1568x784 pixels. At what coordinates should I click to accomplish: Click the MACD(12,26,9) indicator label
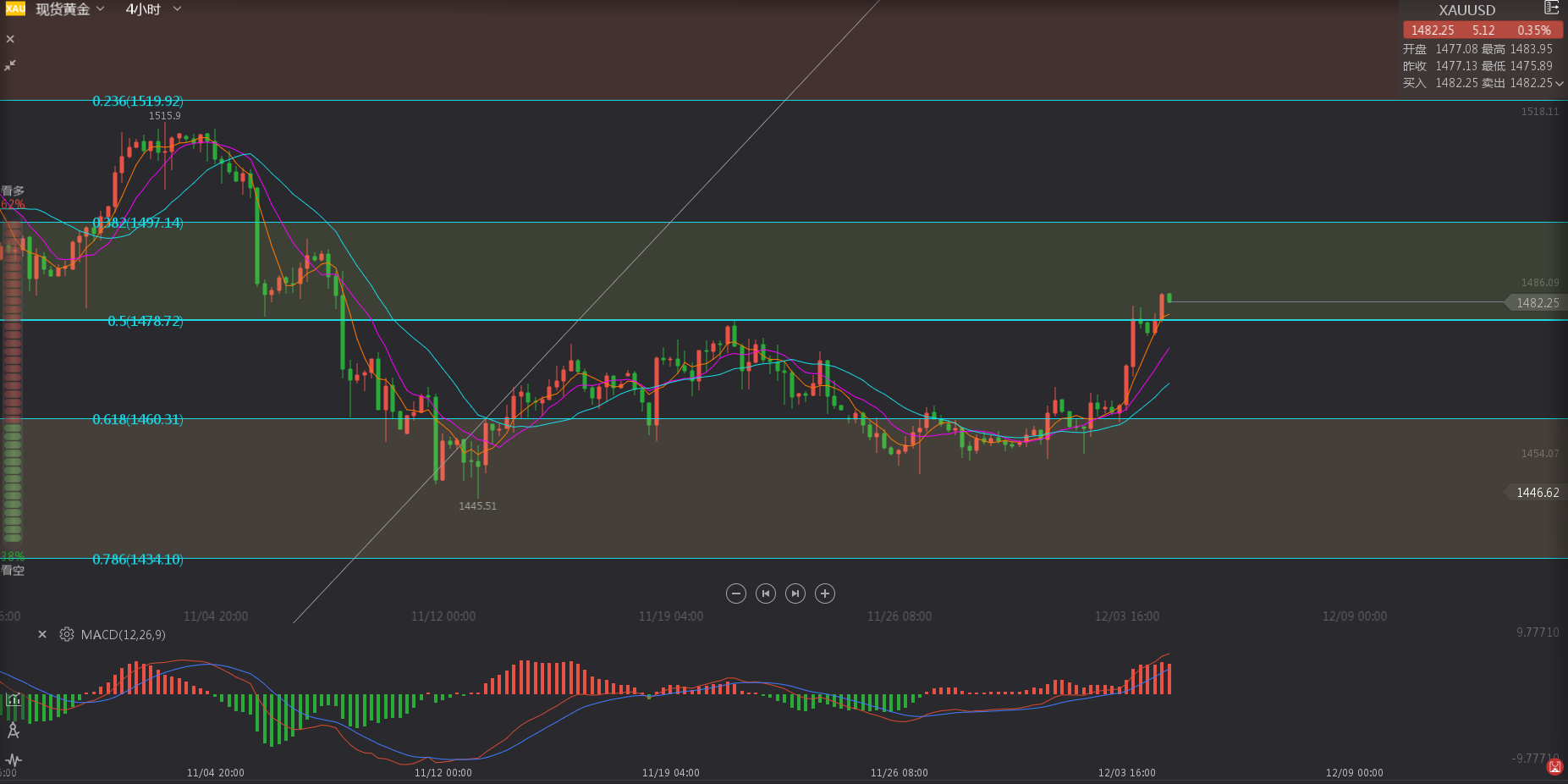tap(124, 635)
